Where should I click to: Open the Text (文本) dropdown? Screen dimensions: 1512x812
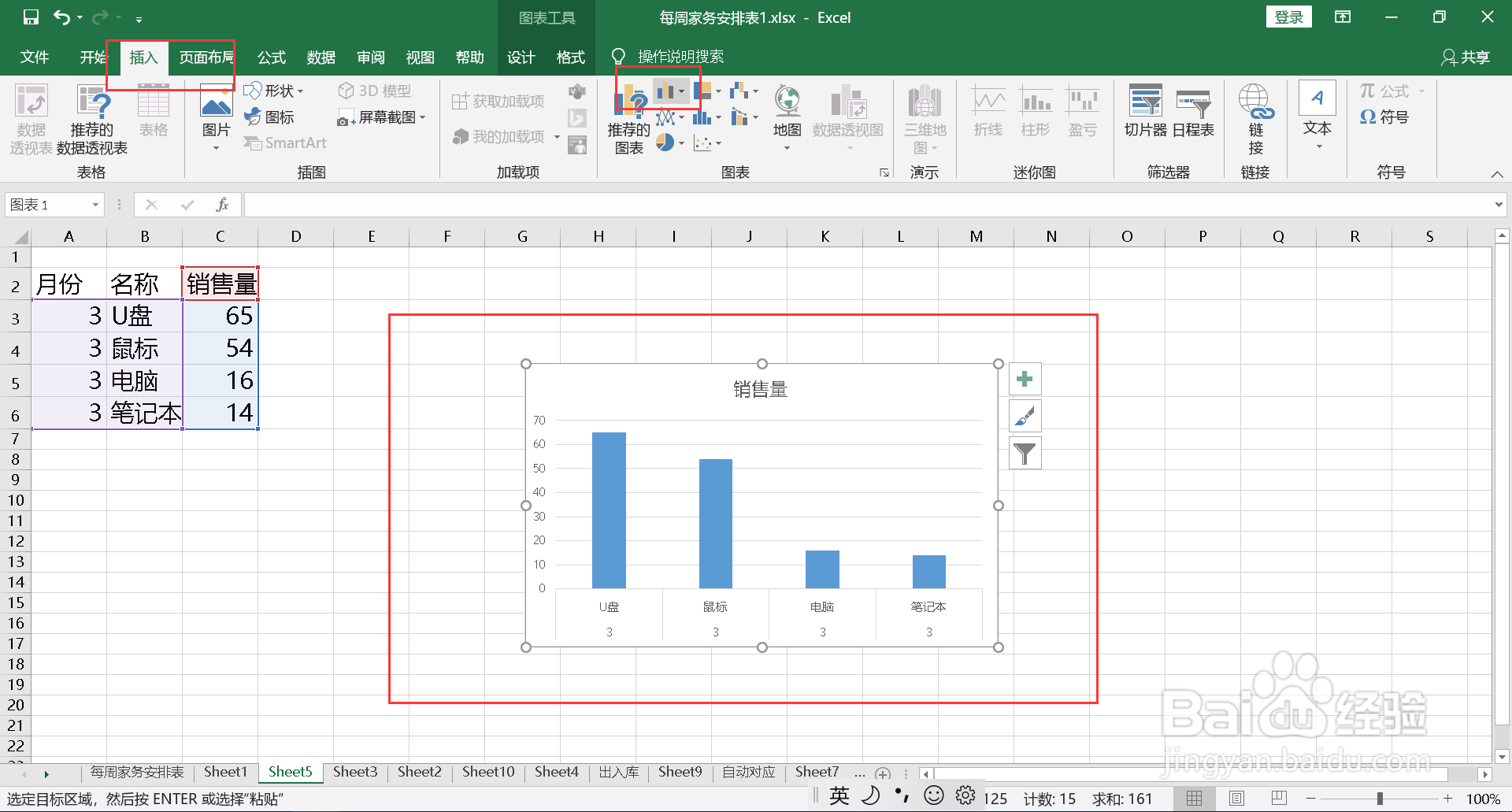[1317, 116]
